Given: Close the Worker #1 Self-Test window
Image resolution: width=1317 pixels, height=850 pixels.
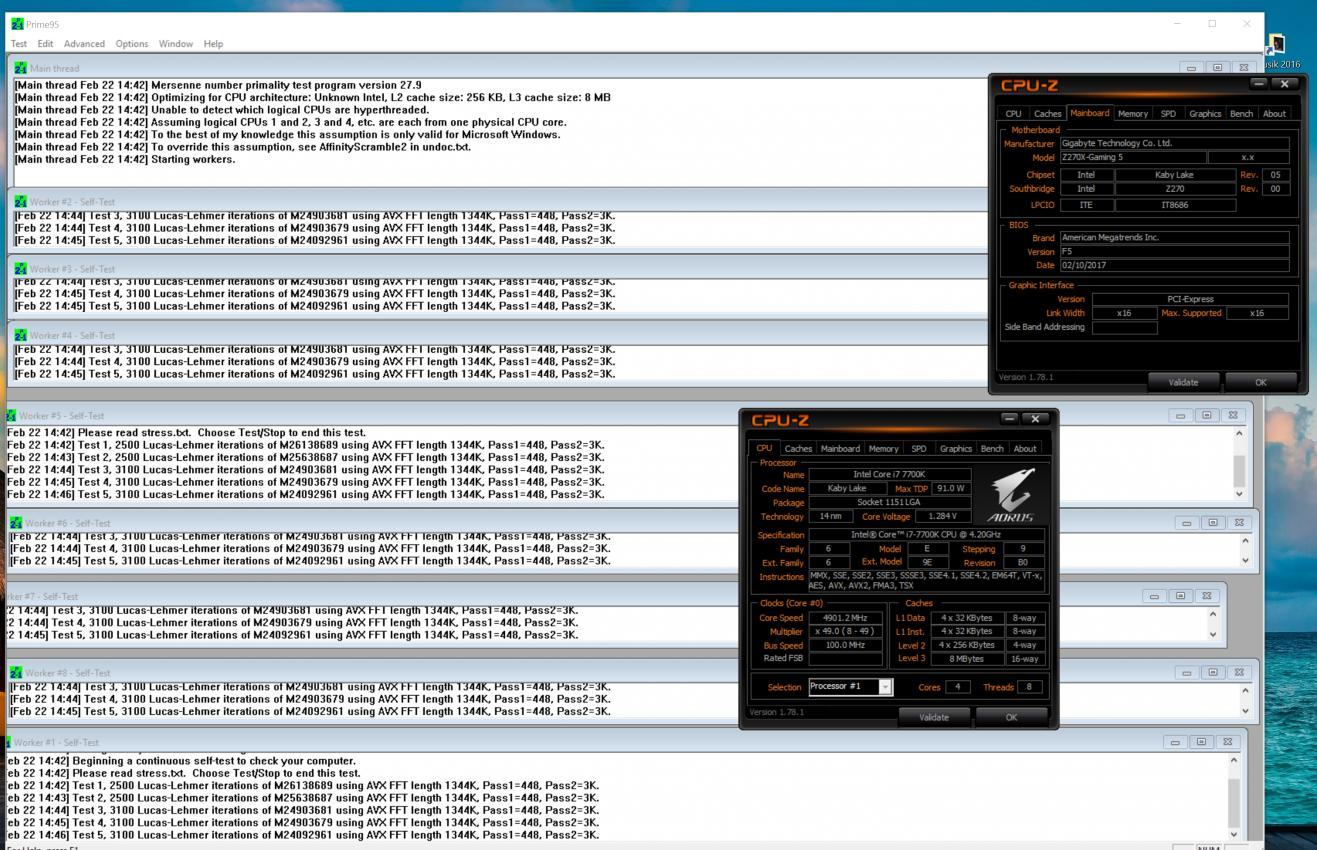Looking at the screenshot, I should pyautogui.click(x=1227, y=742).
